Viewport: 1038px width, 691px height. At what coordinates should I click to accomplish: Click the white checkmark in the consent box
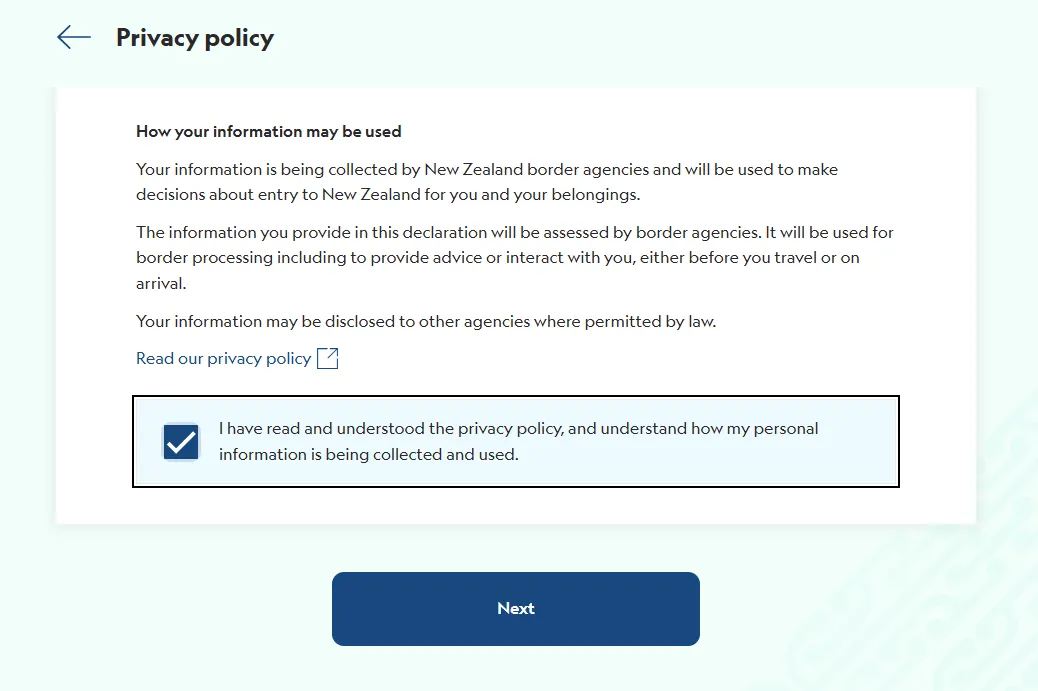pyautogui.click(x=181, y=442)
